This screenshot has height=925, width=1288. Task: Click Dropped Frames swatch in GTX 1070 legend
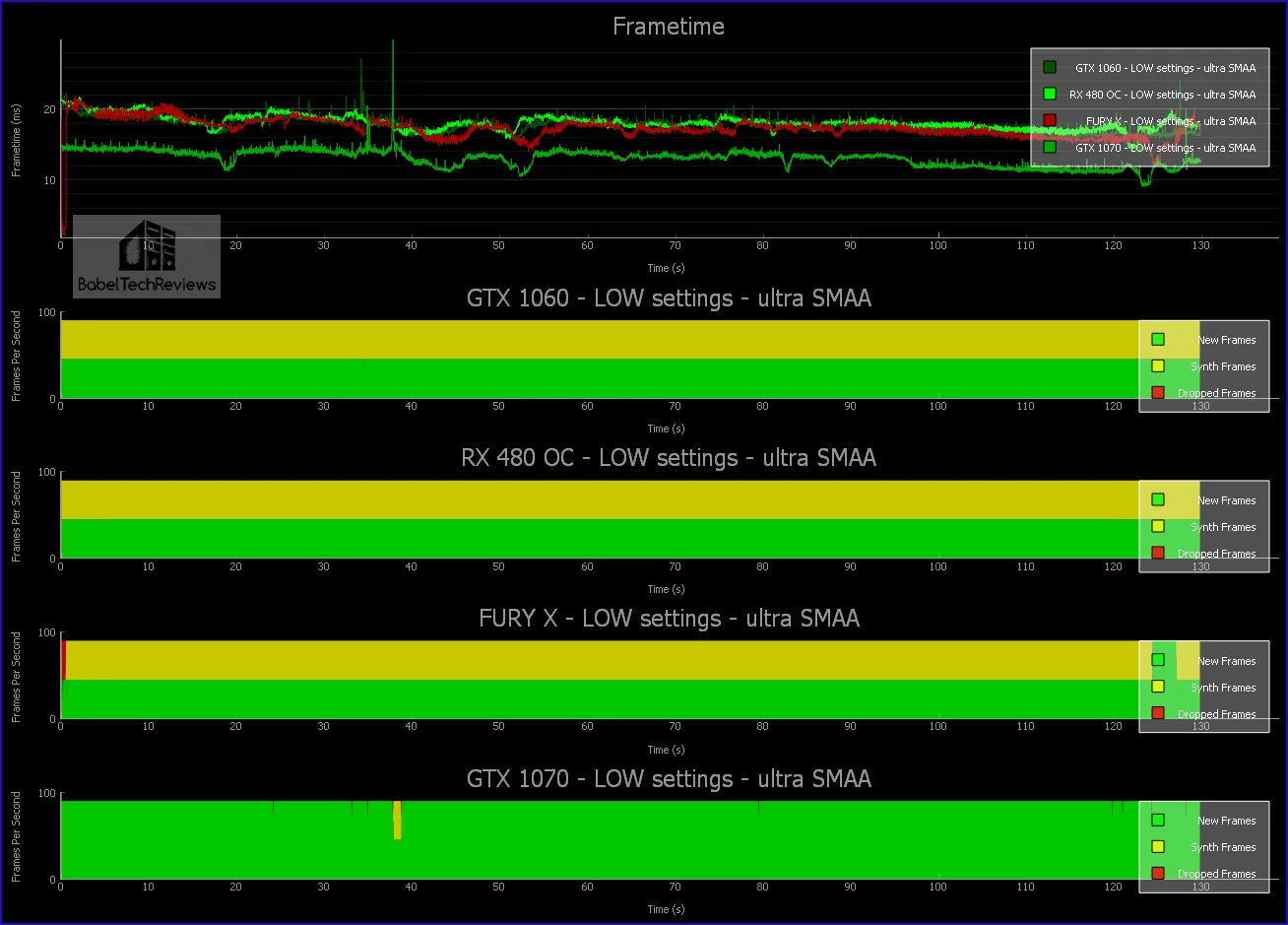1158,874
